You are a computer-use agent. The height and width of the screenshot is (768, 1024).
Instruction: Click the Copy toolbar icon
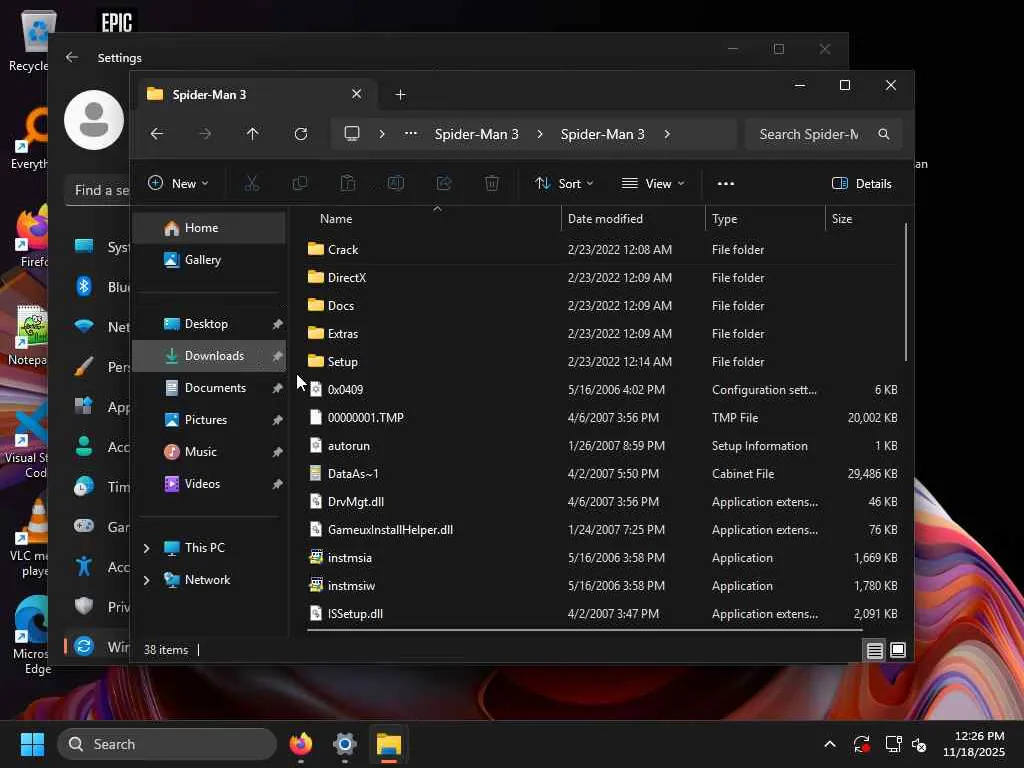tap(300, 184)
